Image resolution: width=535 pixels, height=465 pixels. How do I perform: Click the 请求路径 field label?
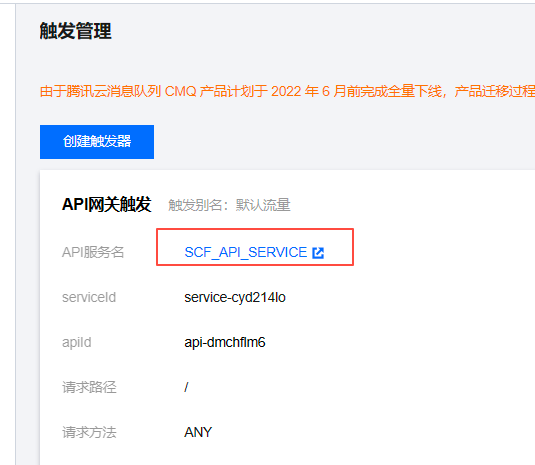click(x=89, y=387)
